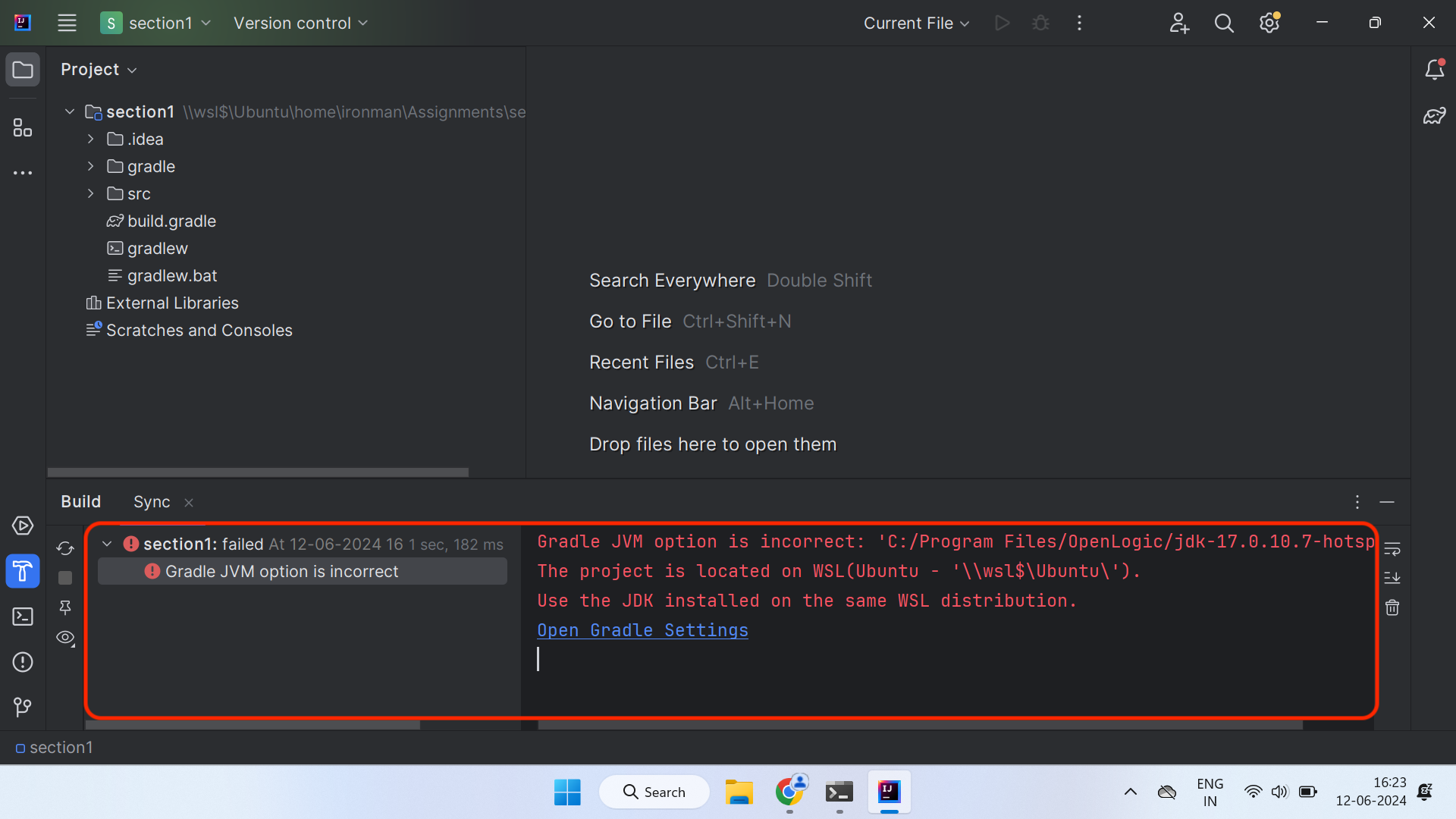Open More tool windows ellipsis
The width and height of the screenshot is (1456, 819).
pos(23,173)
